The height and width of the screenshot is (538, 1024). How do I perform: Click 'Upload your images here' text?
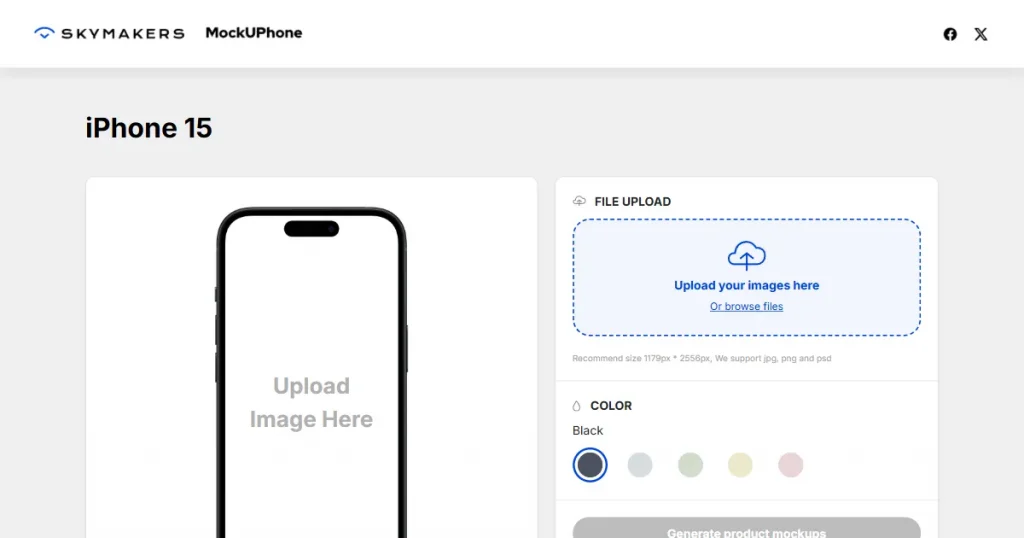pyautogui.click(x=746, y=285)
